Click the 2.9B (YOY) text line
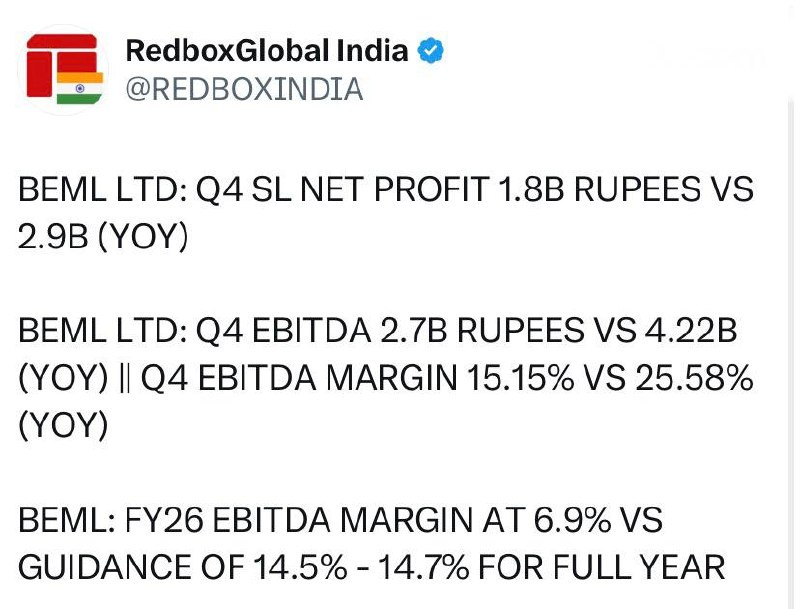The height and width of the screenshot is (609, 800). pyautogui.click(x=103, y=237)
